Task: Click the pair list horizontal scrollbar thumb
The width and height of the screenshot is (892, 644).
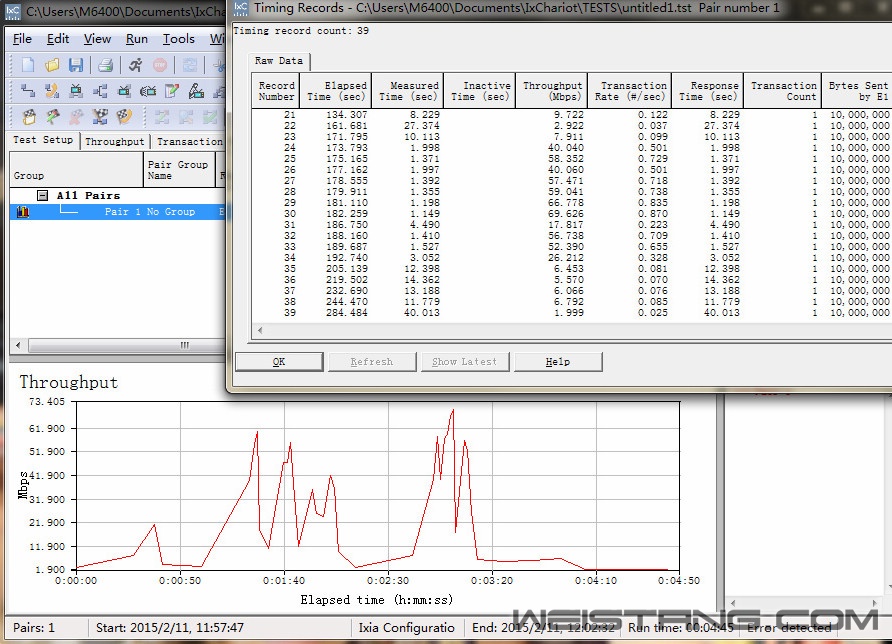Action: pyautogui.click(x=127, y=345)
